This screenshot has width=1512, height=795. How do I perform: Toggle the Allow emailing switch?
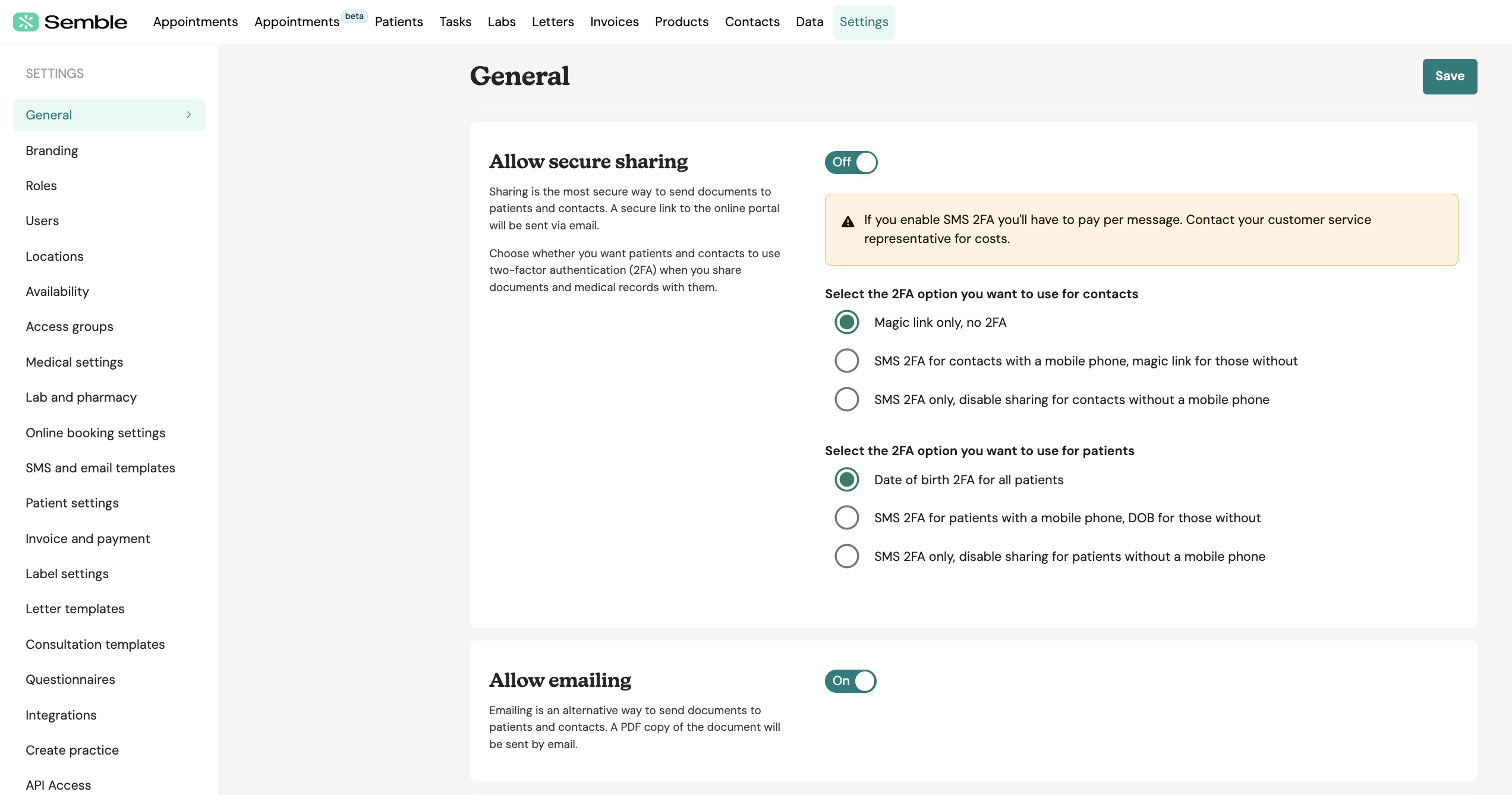(x=850, y=681)
